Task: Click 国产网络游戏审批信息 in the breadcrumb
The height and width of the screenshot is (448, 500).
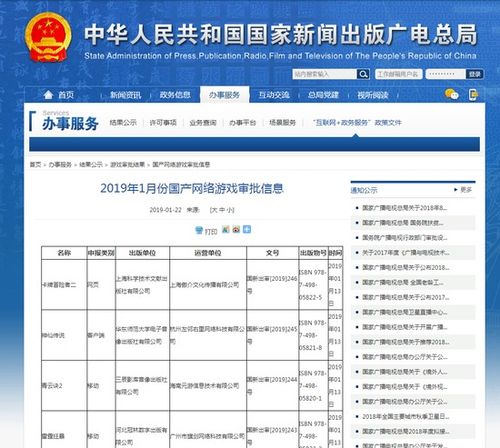Action: pyautogui.click(x=181, y=165)
